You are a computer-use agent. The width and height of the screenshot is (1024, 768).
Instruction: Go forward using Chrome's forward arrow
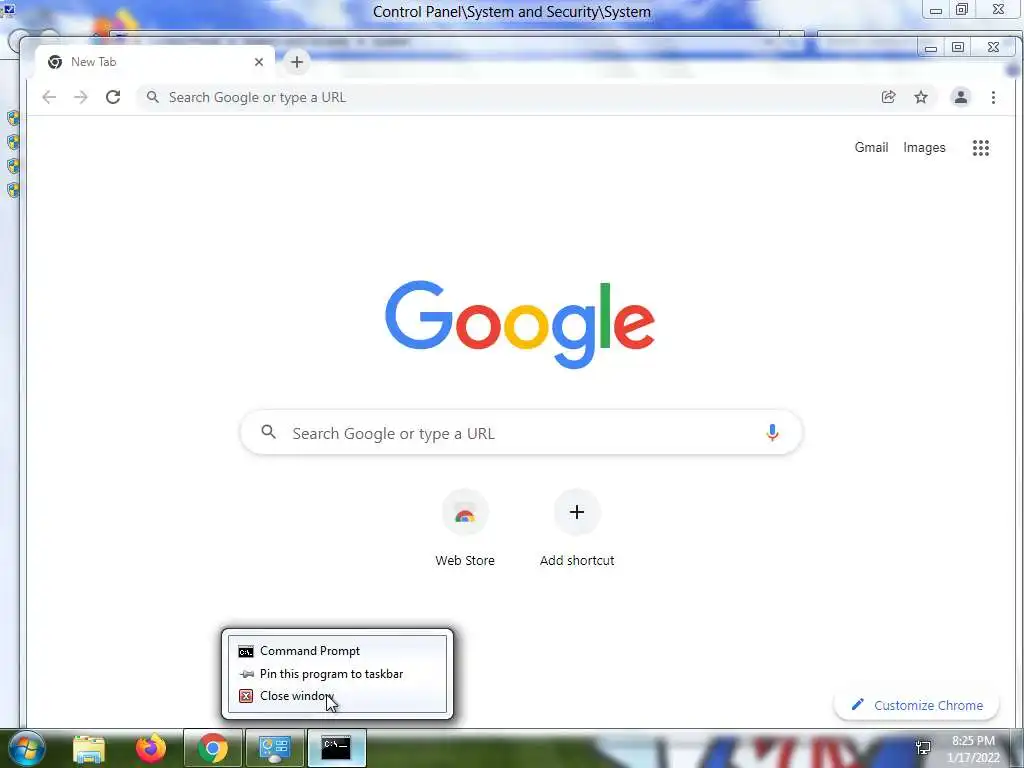(80, 97)
